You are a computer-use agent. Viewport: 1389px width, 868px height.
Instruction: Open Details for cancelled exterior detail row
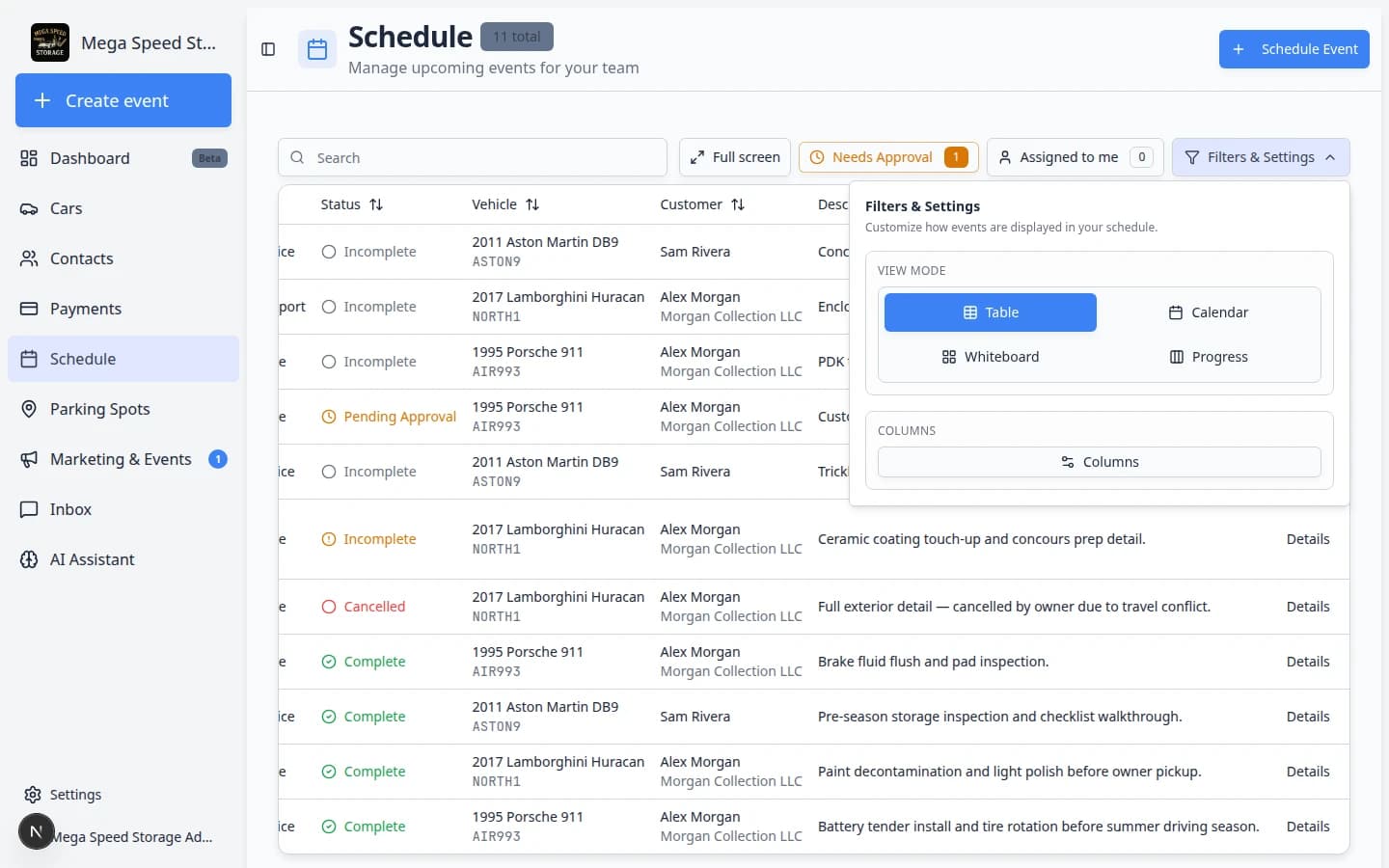coord(1308,607)
